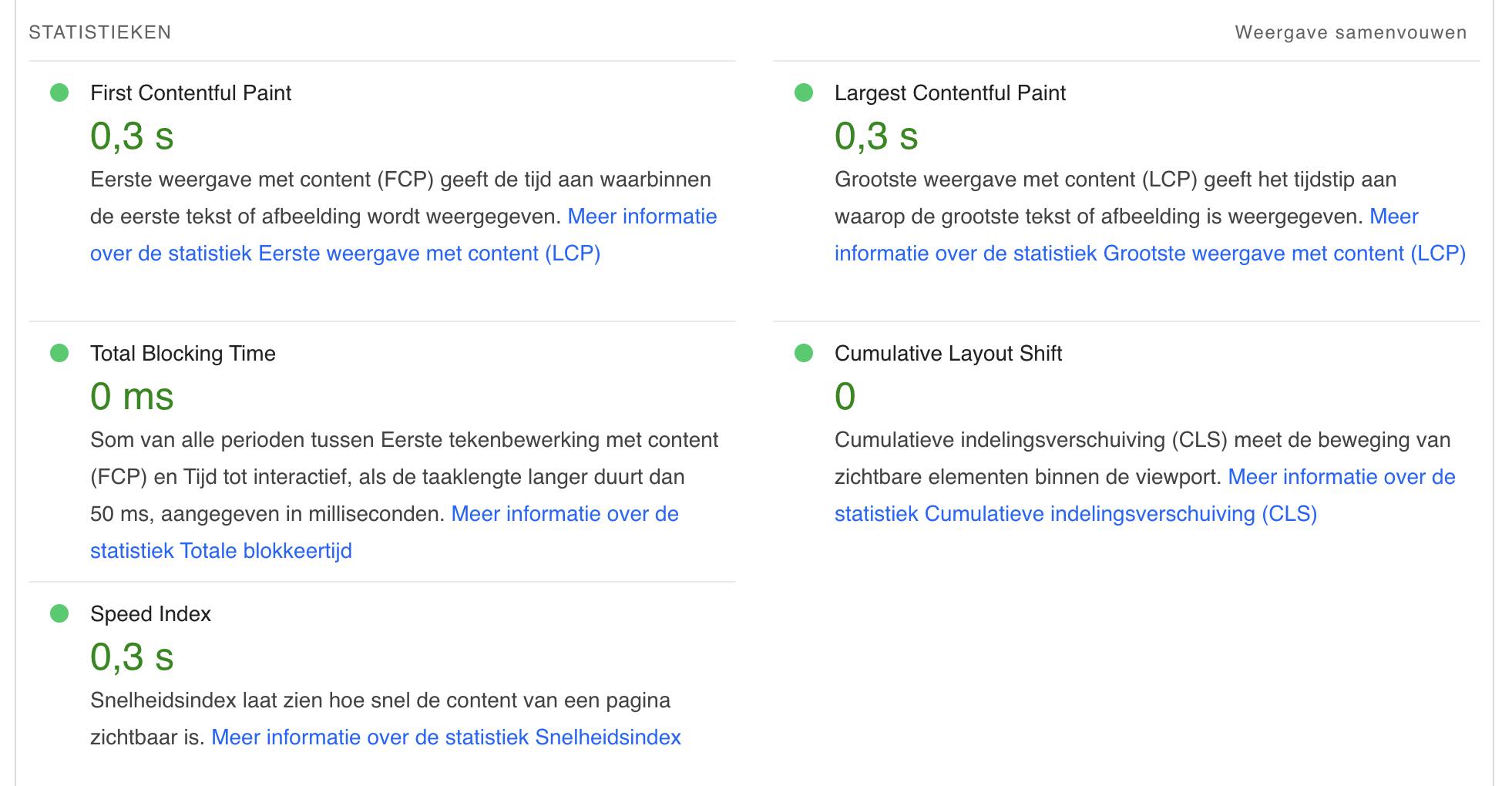Click the STATISTIEKEN section header
This screenshot has width=1512, height=786.
coord(100,32)
